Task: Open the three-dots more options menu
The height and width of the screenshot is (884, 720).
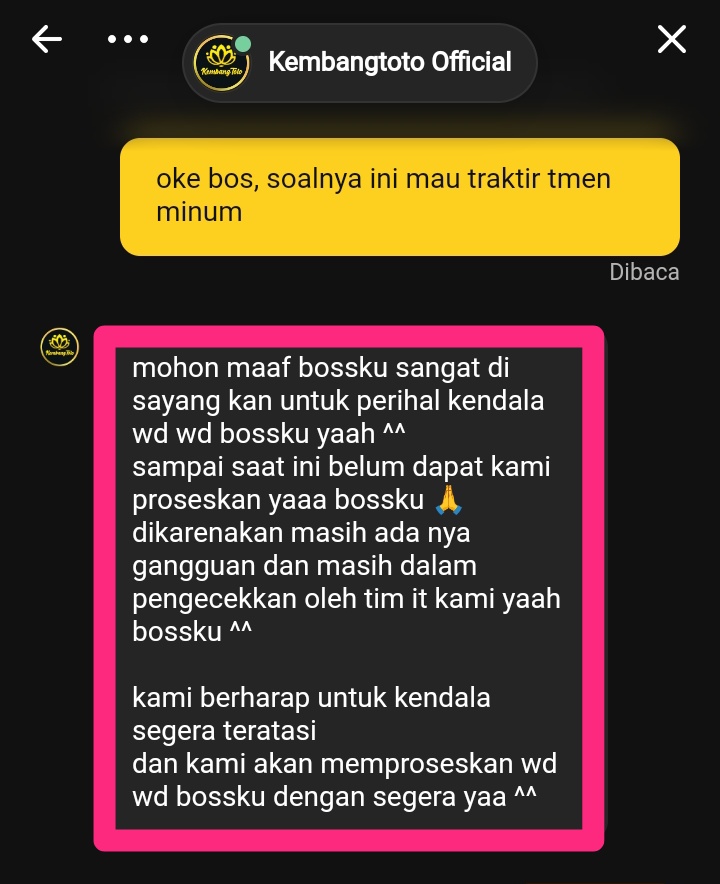Action: (128, 39)
